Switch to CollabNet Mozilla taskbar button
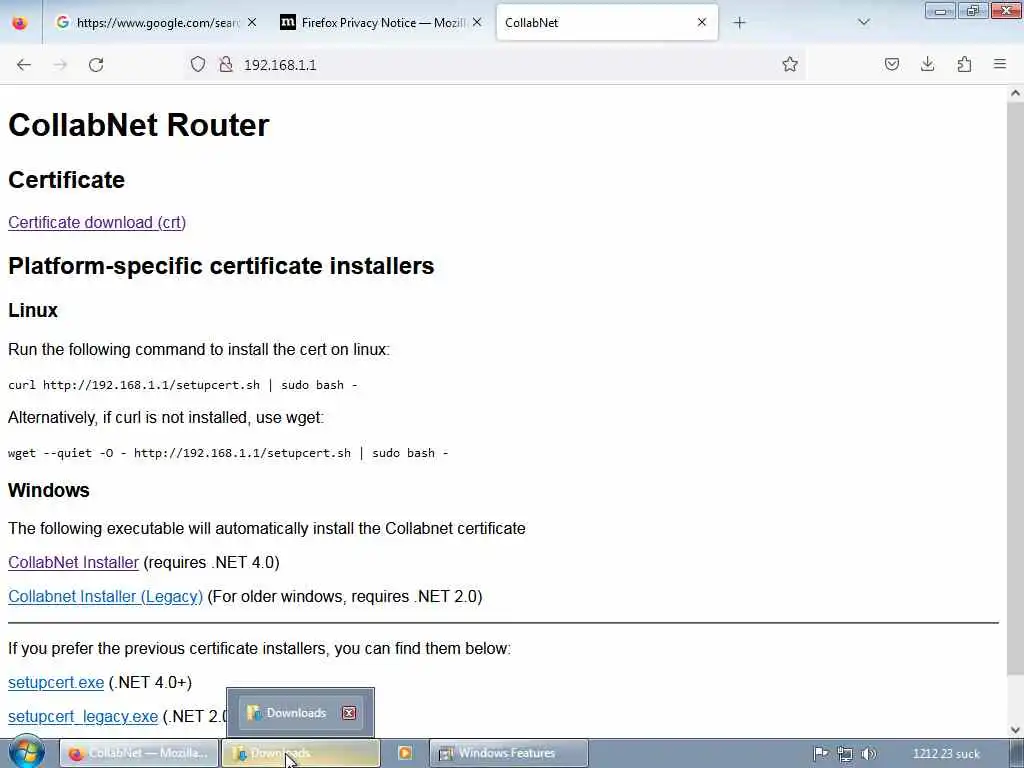 click(x=138, y=753)
